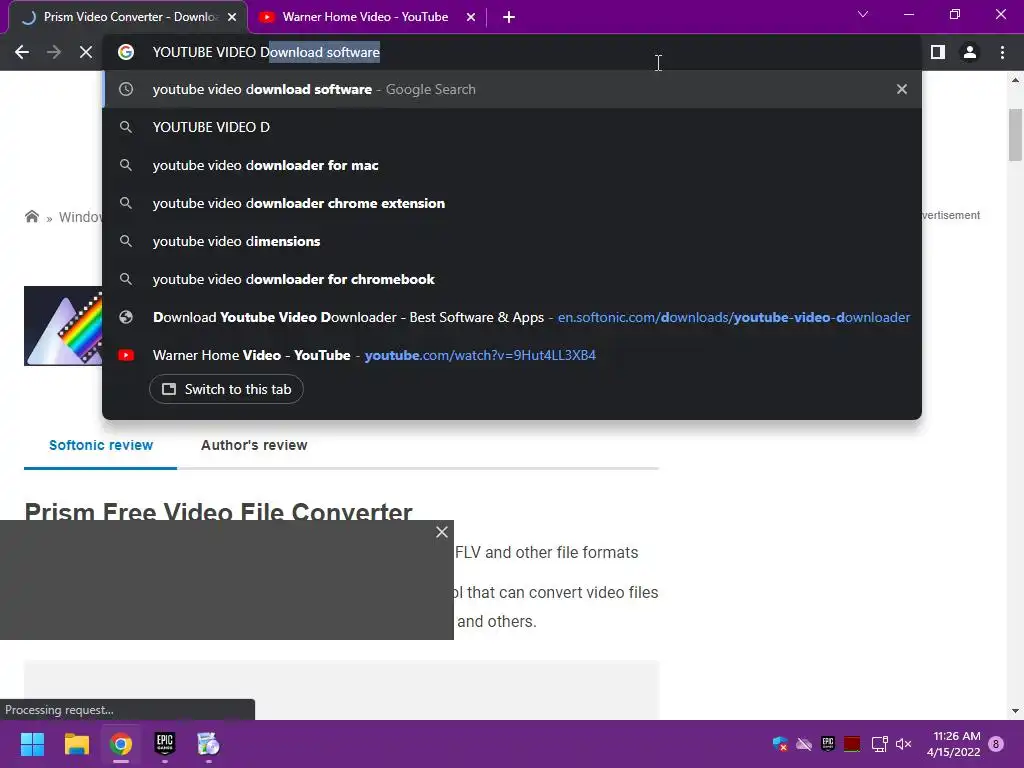
Task: Switch to the Prism Video Converter tab
Action: 128,17
